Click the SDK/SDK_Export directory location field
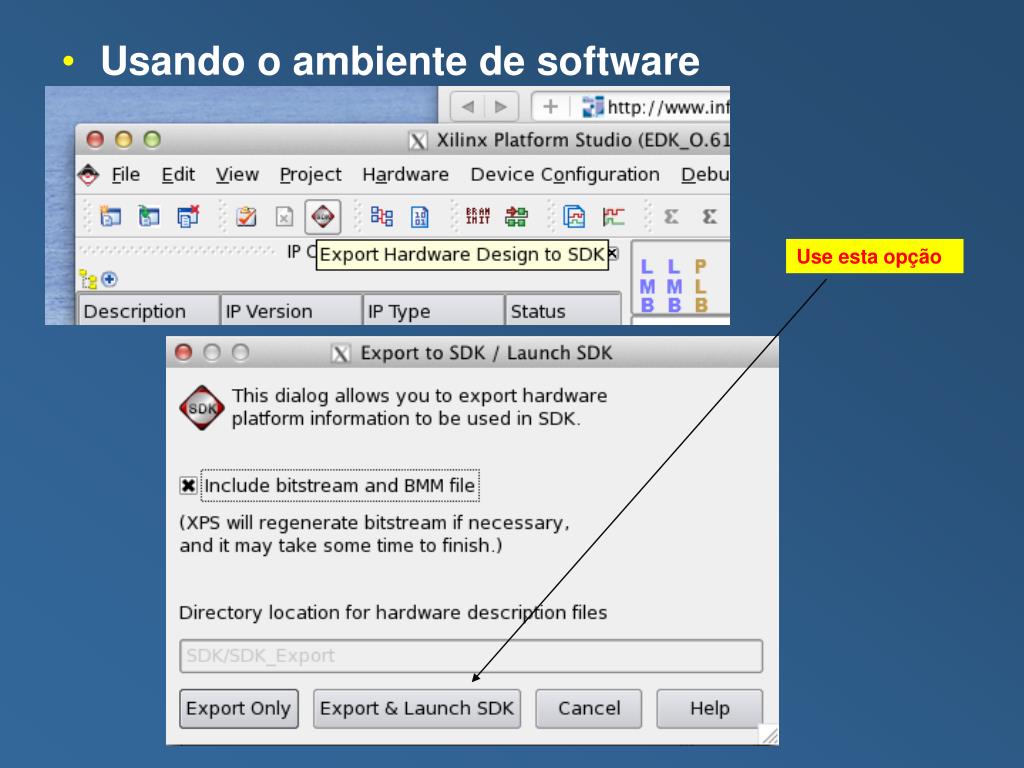This screenshot has height=768, width=1024. [x=471, y=656]
